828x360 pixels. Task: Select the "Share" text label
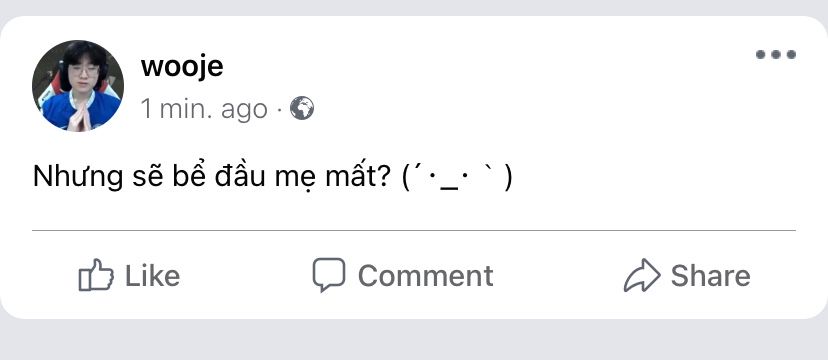click(x=710, y=276)
